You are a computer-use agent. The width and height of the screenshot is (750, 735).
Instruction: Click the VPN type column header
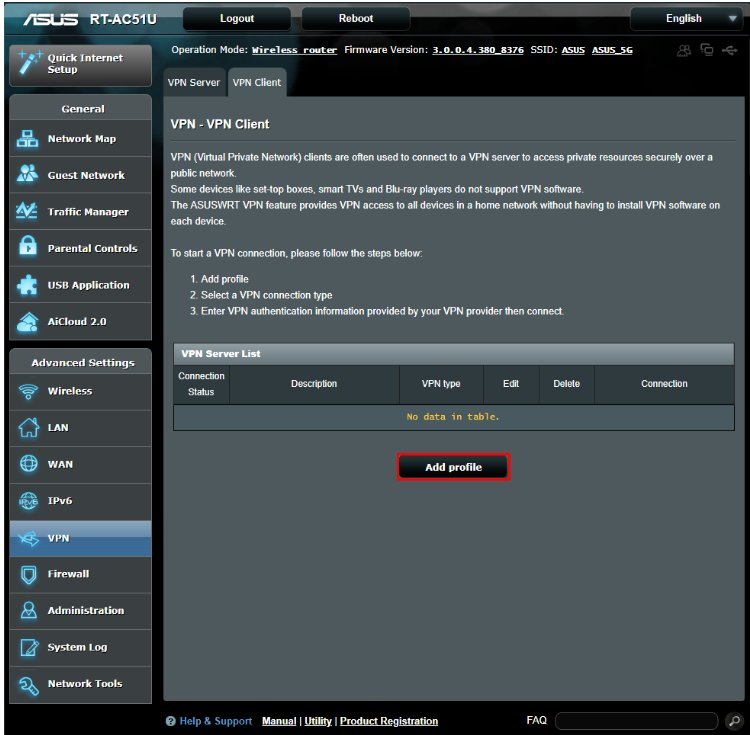click(x=441, y=384)
